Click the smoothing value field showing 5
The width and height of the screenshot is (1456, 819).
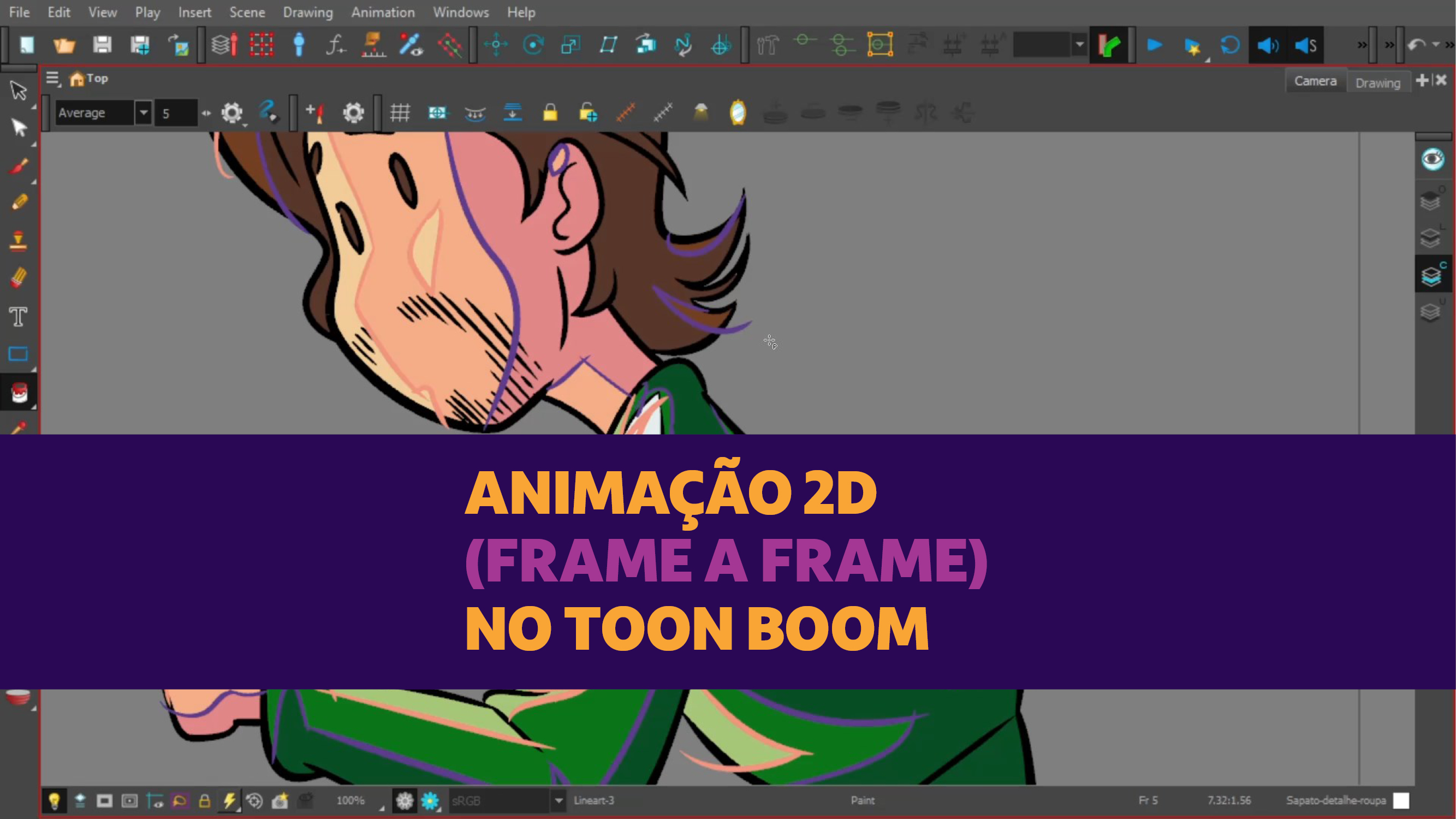pyautogui.click(x=175, y=112)
